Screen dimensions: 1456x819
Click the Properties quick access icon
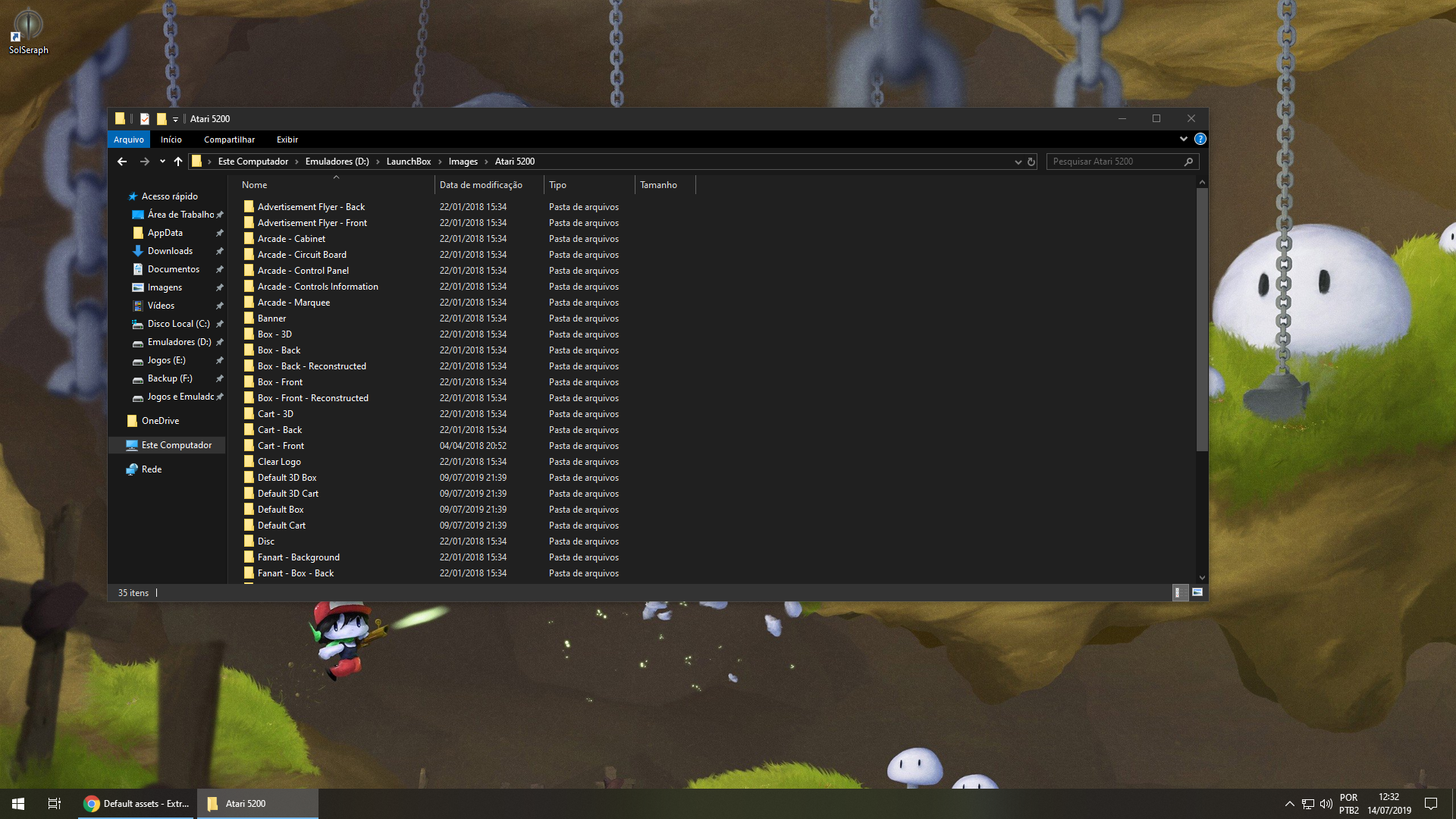tap(145, 119)
